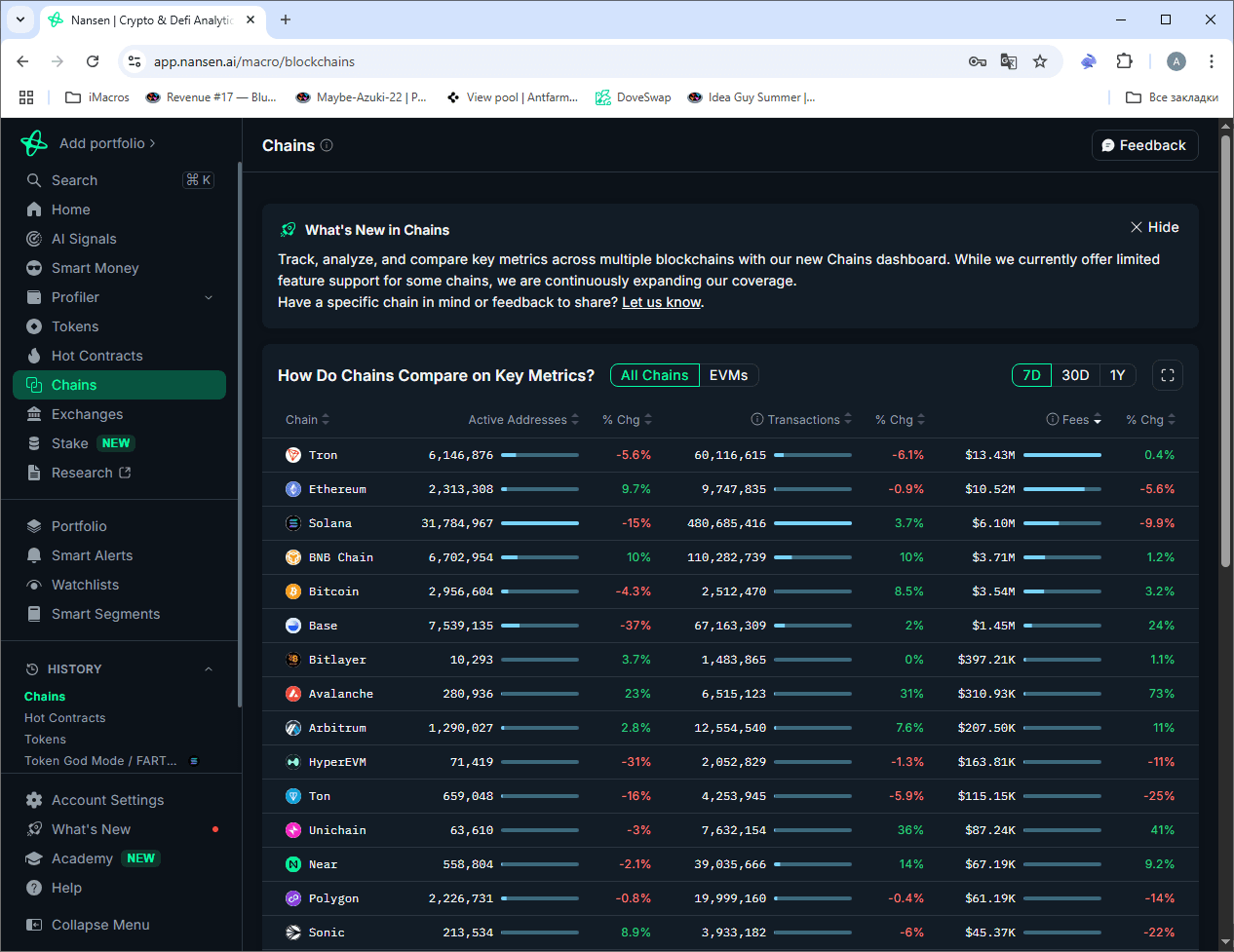
Task: Click Ethereum fees bar
Action: point(1062,489)
